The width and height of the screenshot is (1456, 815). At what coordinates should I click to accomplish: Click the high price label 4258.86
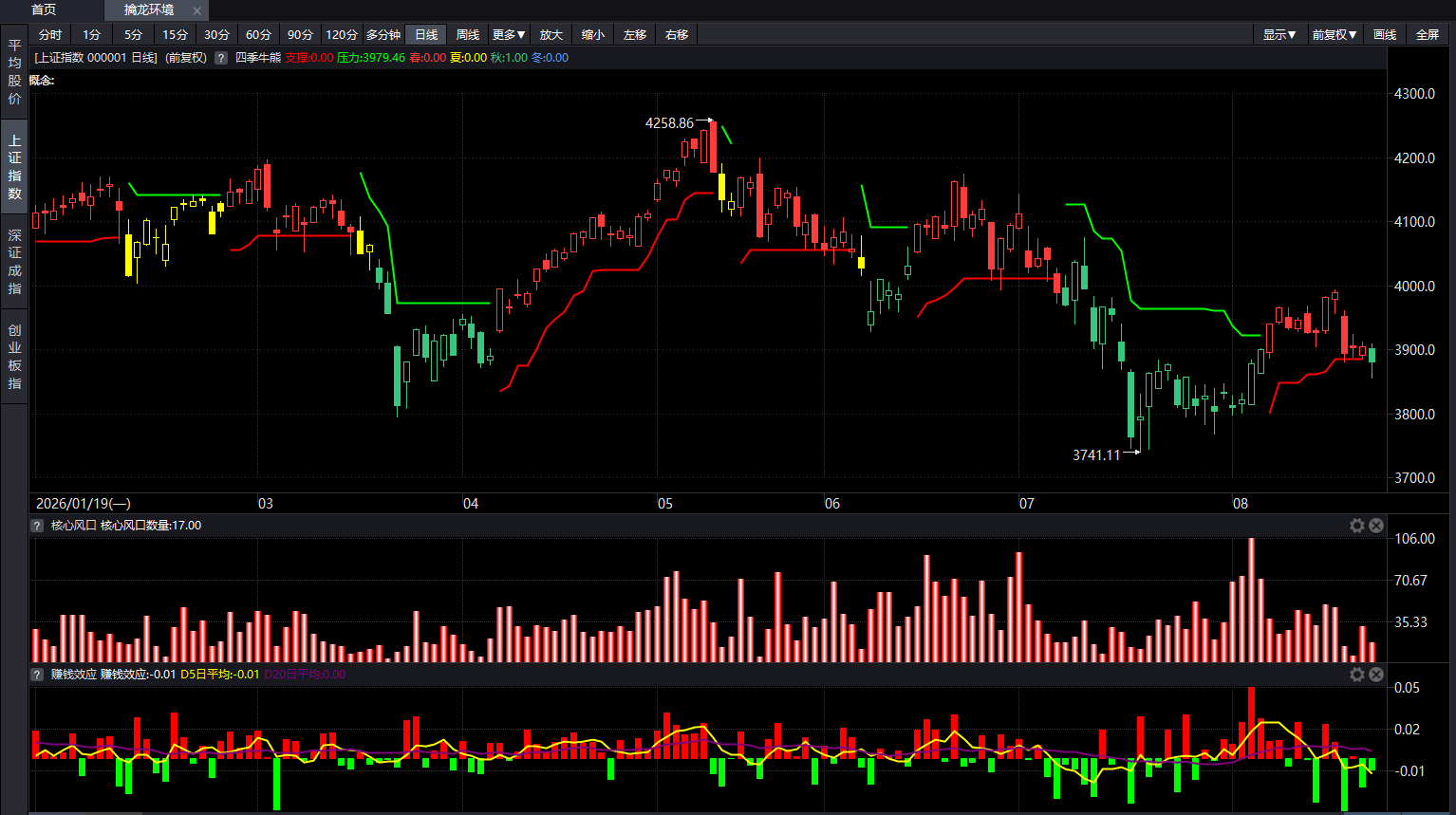point(669,123)
